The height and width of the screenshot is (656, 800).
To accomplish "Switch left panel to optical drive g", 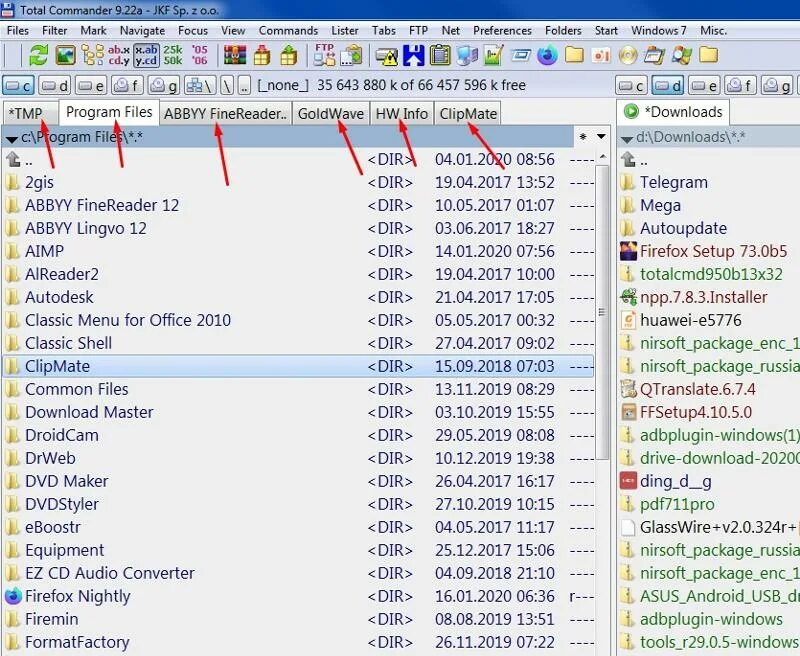I will pos(164,86).
